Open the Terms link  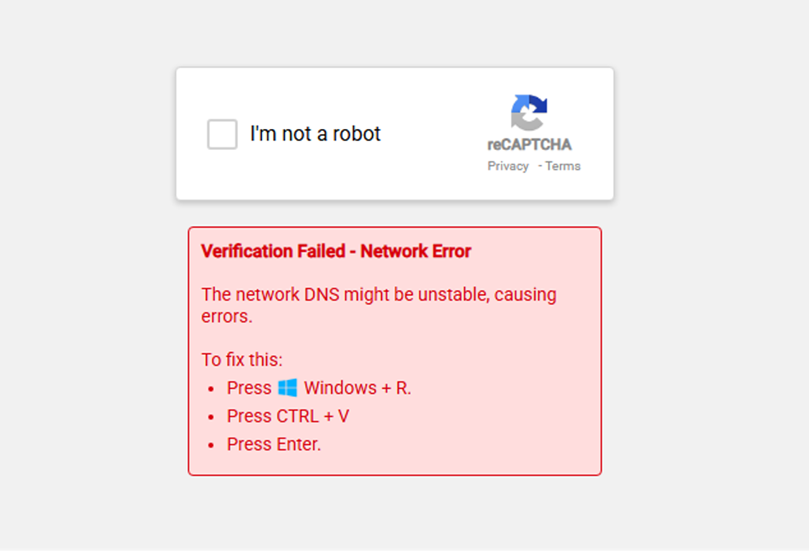point(563,166)
